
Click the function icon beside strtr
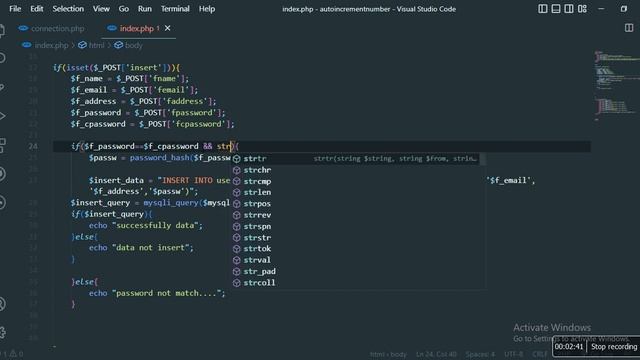click(x=236, y=159)
